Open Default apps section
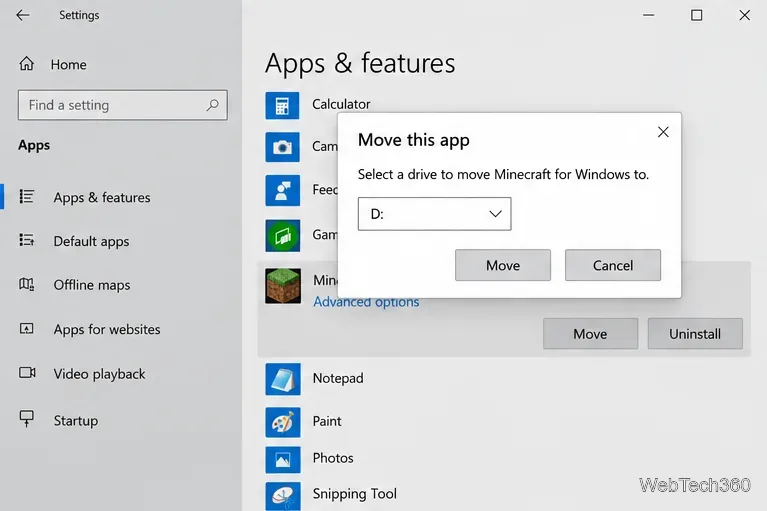The width and height of the screenshot is (767, 511). point(91,241)
